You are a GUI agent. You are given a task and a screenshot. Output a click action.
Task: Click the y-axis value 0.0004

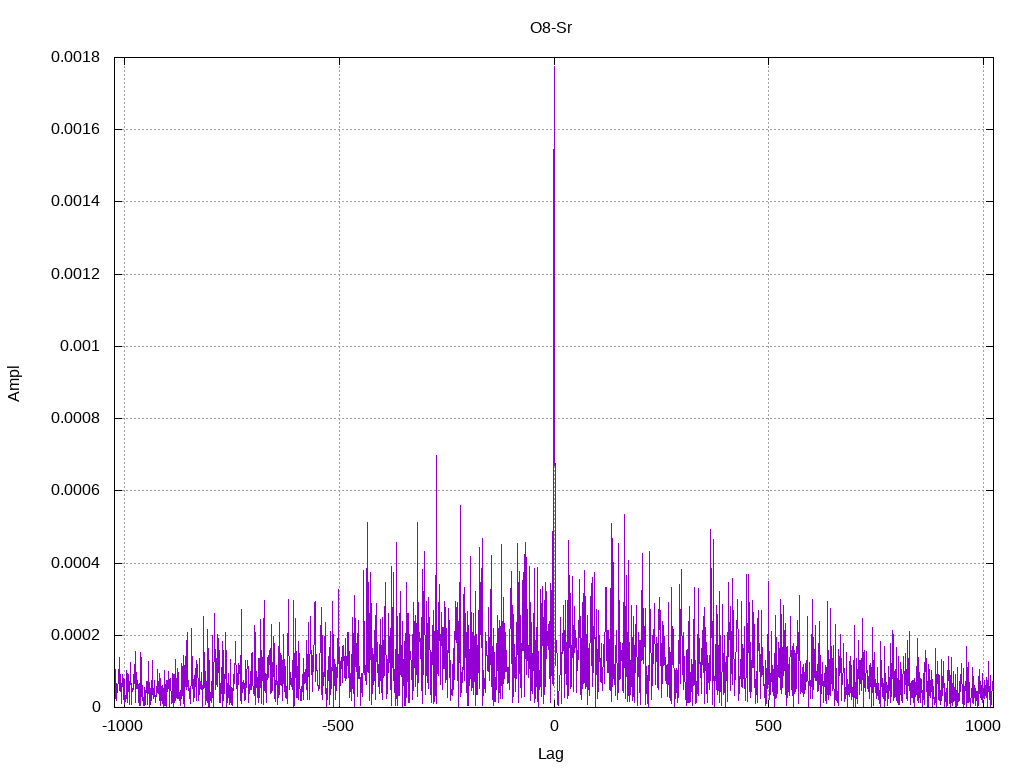point(76,563)
